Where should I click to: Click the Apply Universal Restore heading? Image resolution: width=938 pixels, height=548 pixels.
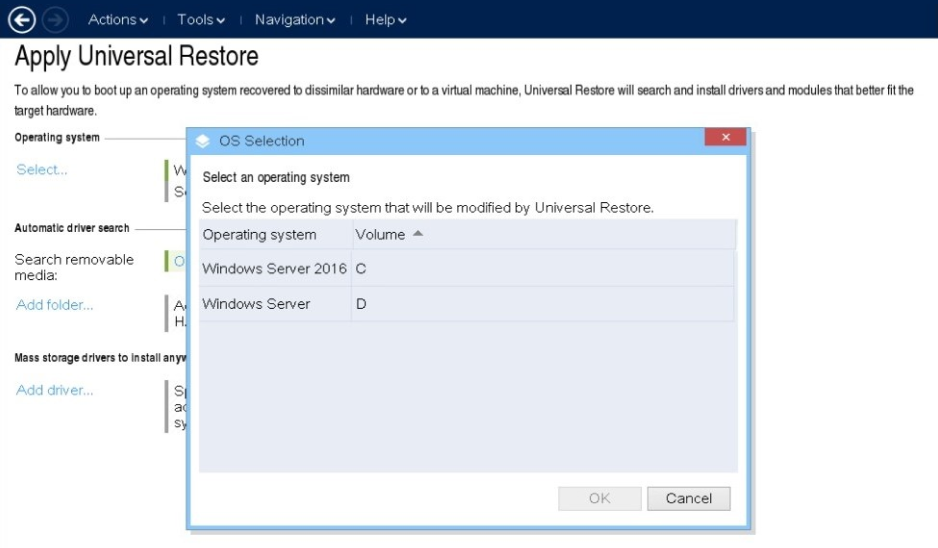[136, 56]
